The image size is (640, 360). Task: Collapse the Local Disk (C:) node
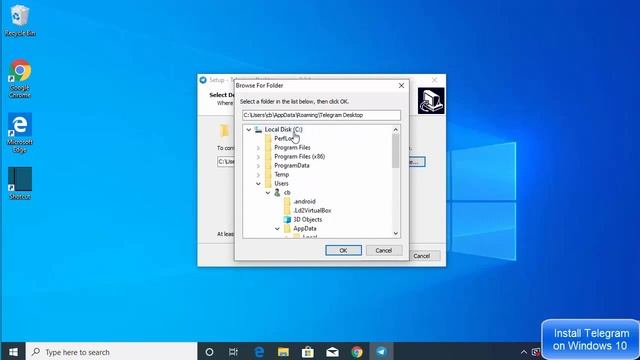pos(249,129)
